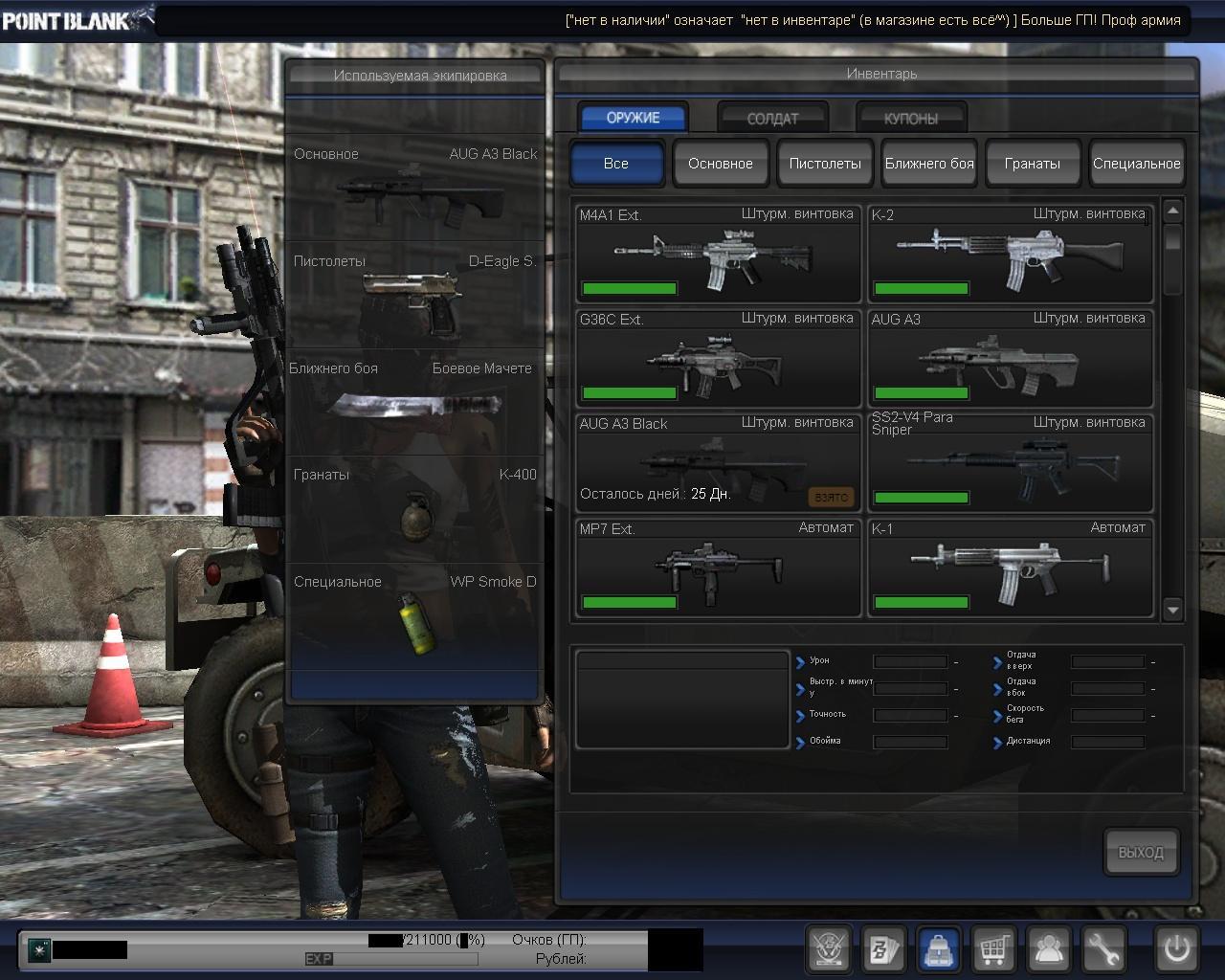This screenshot has width=1225, height=980.
Task: Click the equipped D-Eagle pistol image
Action: tap(413, 302)
